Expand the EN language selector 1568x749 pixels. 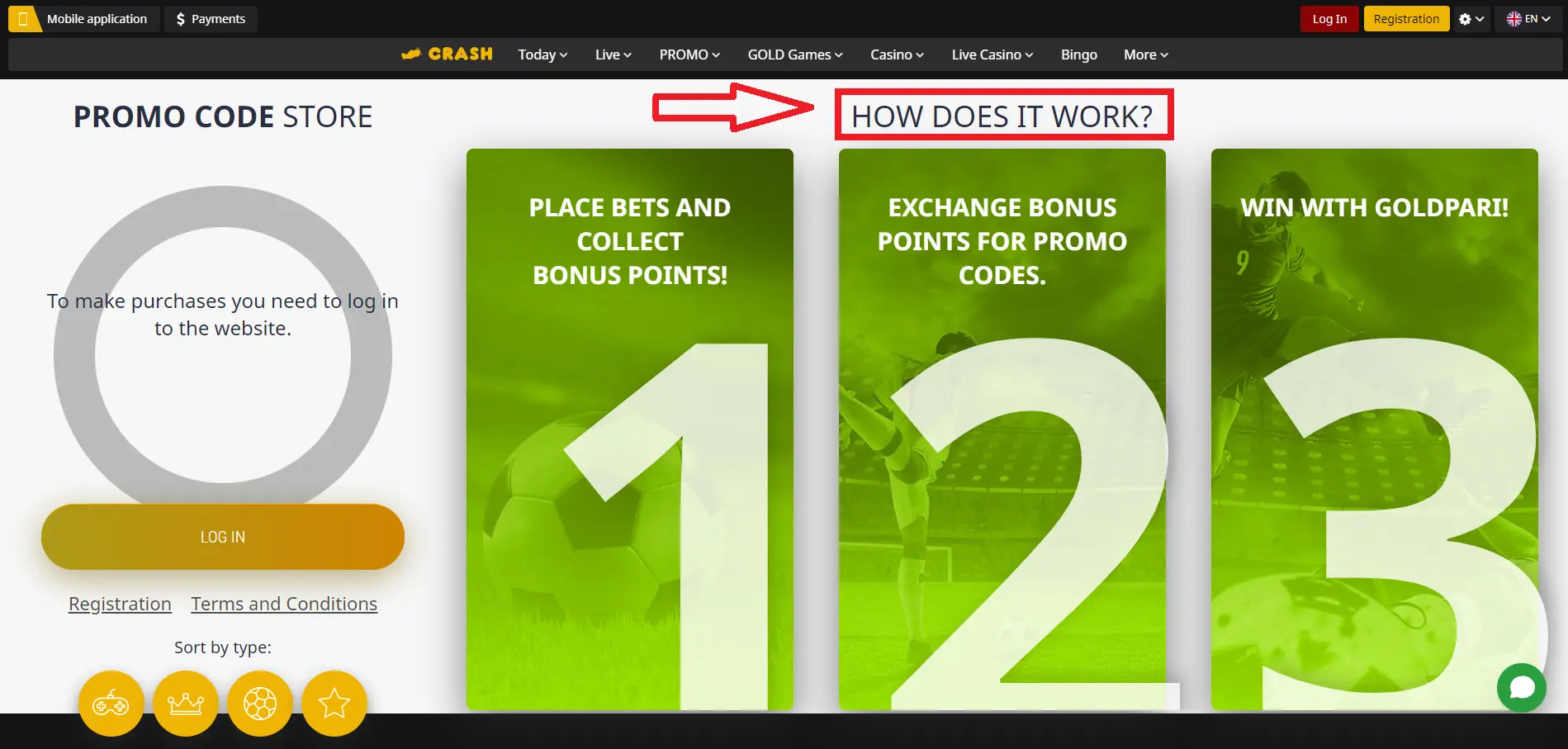1528,19
